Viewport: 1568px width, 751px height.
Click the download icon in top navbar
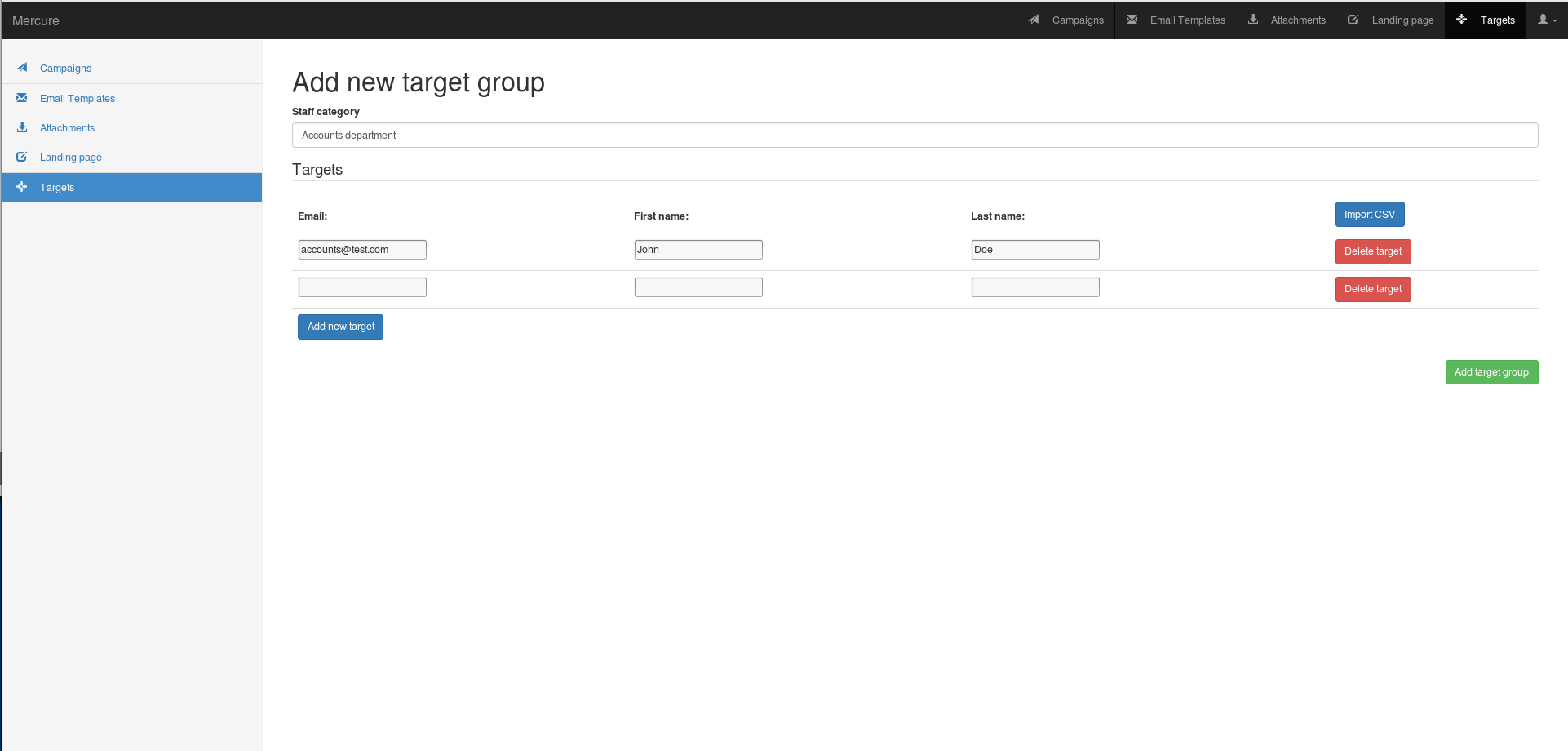click(x=1253, y=20)
